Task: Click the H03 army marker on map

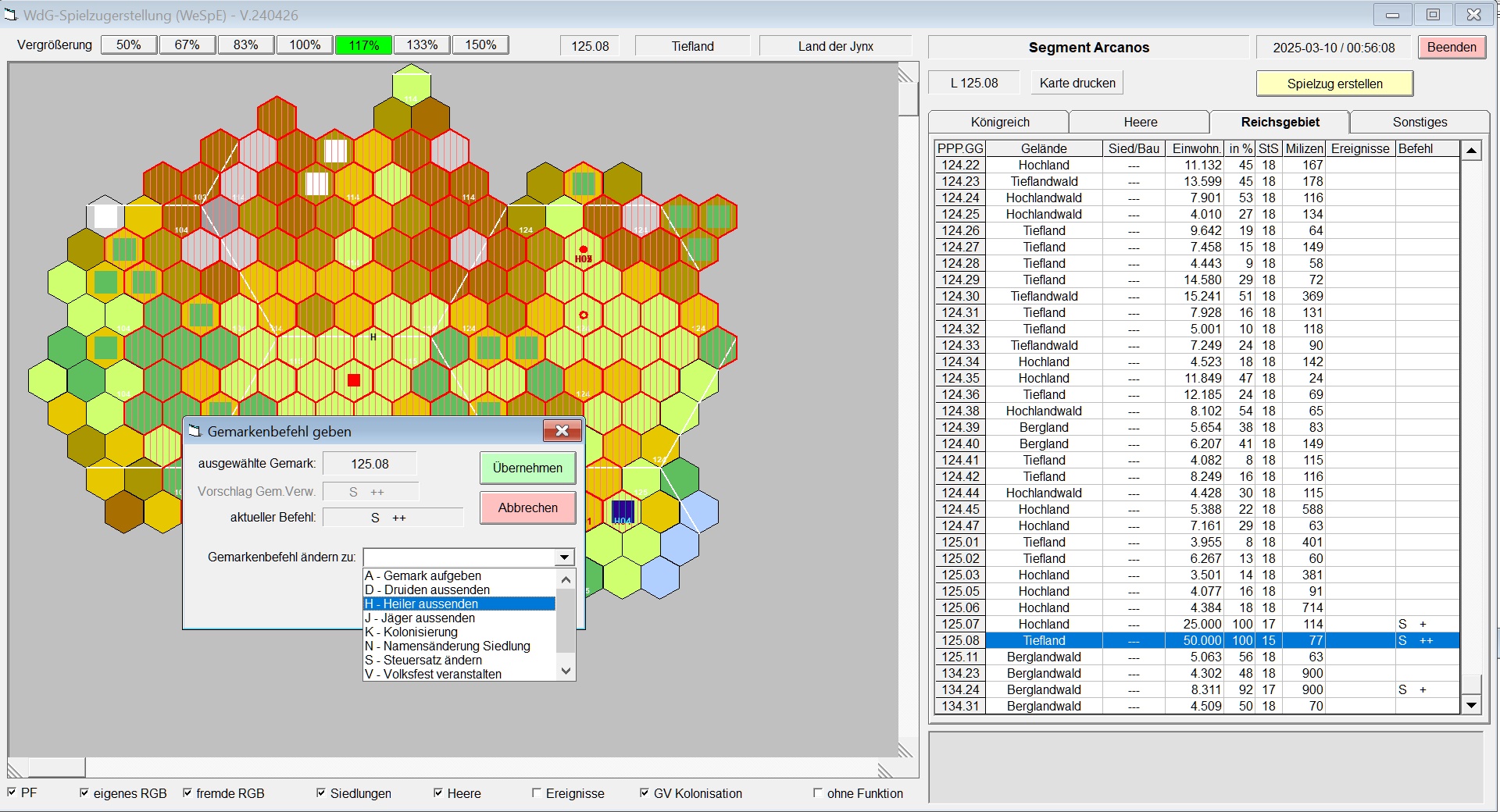Action: [x=584, y=255]
